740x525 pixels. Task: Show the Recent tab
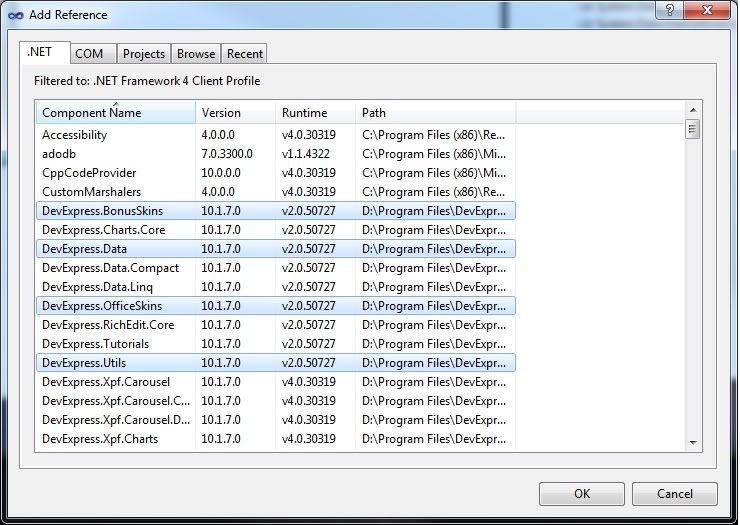pyautogui.click(x=245, y=54)
